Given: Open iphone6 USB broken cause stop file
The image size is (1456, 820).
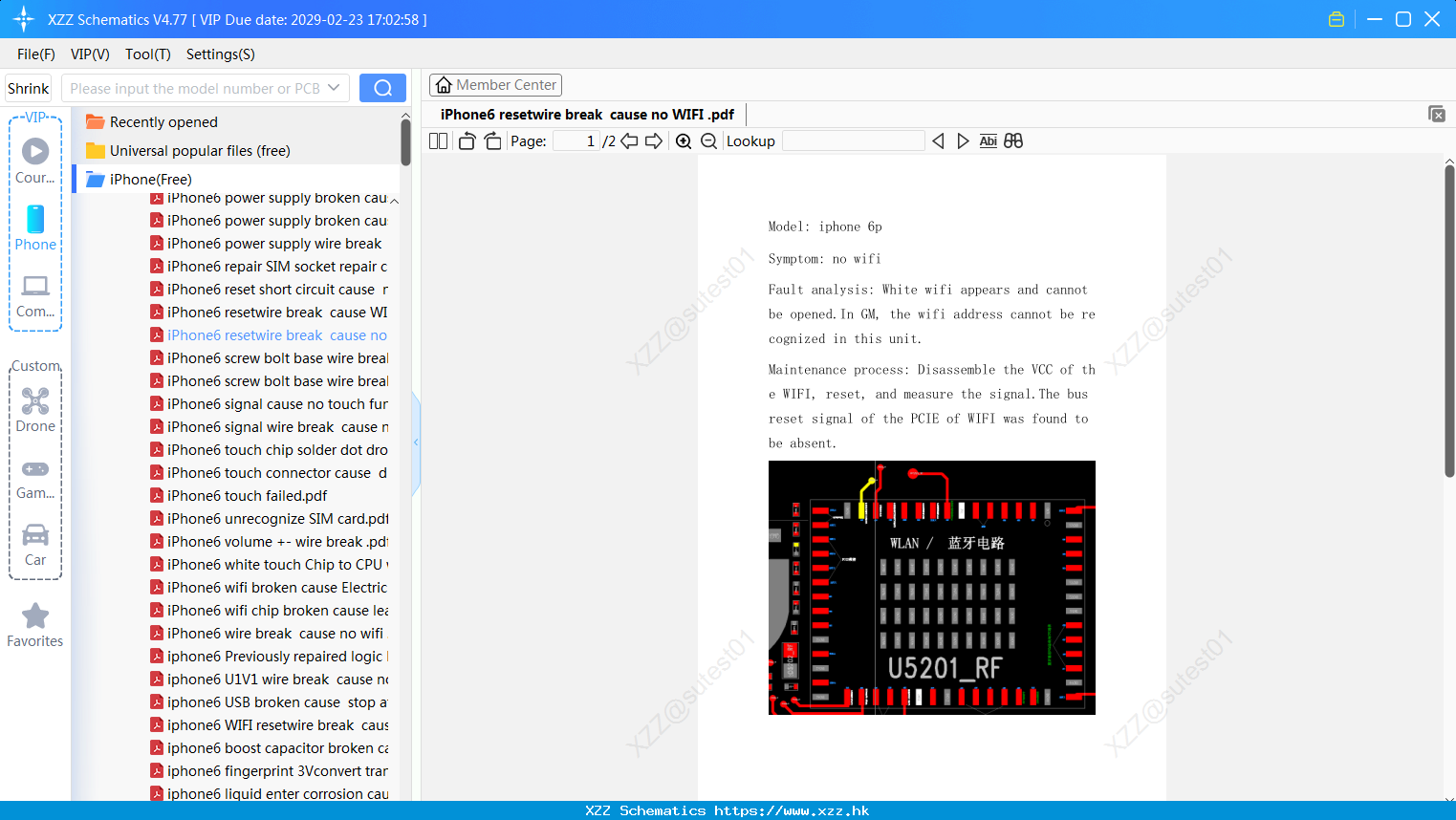Looking at the screenshot, I should click(269, 702).
